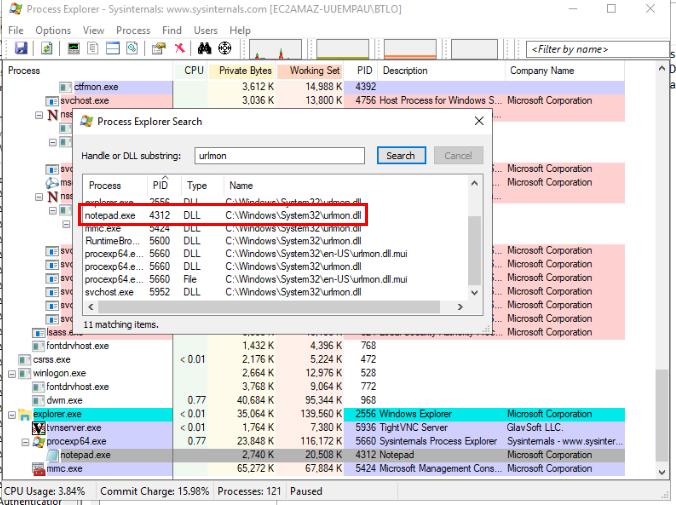This screenshot has height=505, width=676.
Task: Collapse the winlogon.exe tree node
Action: point(12,373)
